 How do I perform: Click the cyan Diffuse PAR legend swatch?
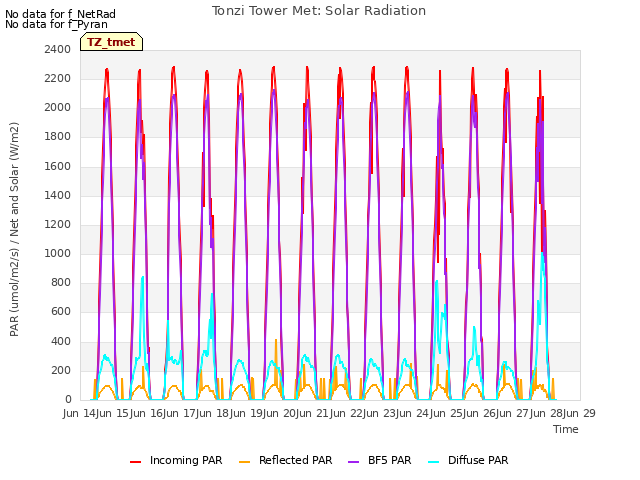pyautogui.click(x=434, y=461)
